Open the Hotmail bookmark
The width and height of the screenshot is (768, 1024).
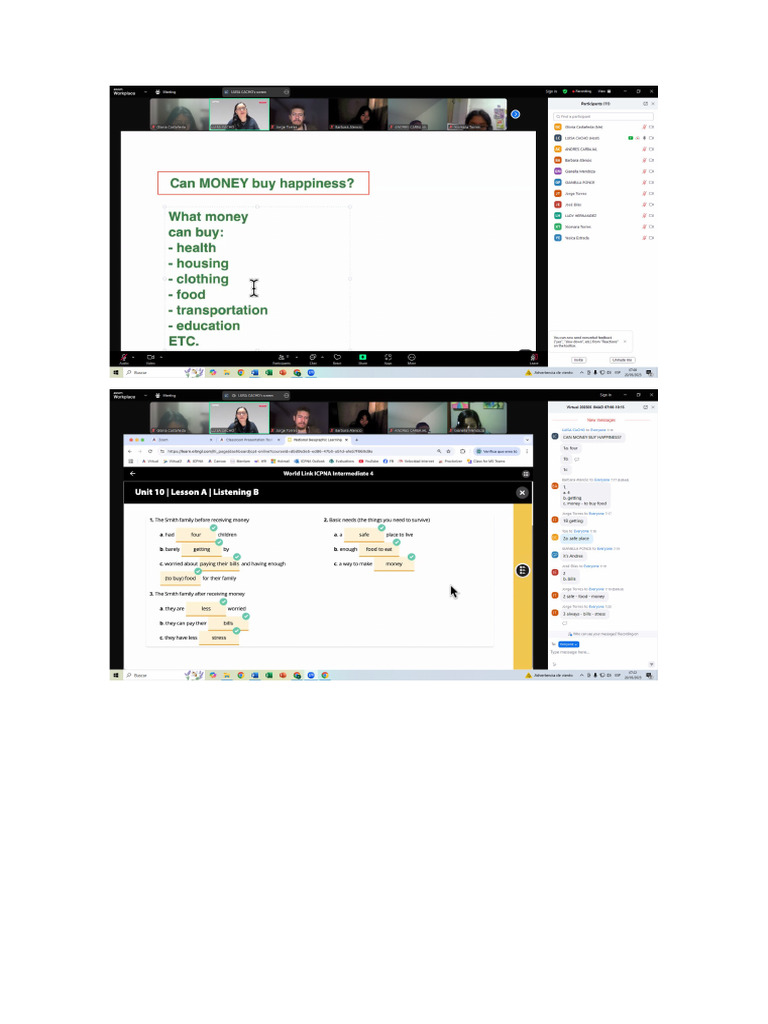(x=281, y=461)
